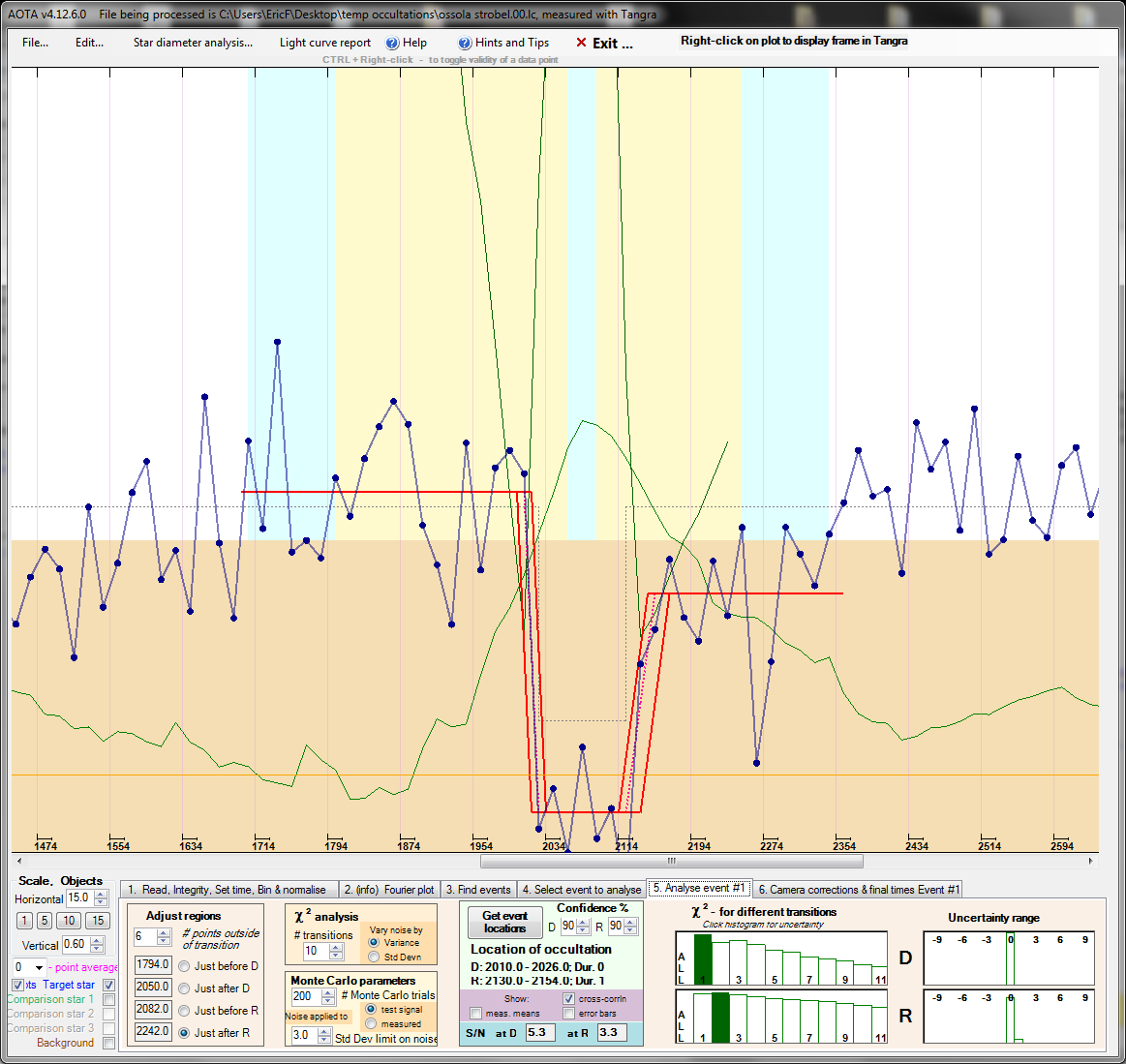Screen dimensions: 1126x1064
Task: Enable the meas. means checkbox
Action: coord(475,1013)
